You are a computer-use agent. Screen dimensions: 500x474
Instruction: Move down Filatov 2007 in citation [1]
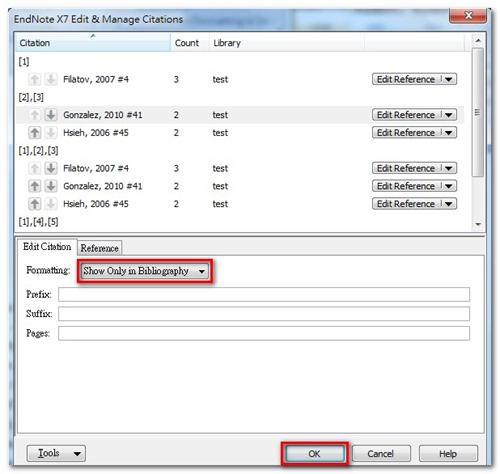51,79
